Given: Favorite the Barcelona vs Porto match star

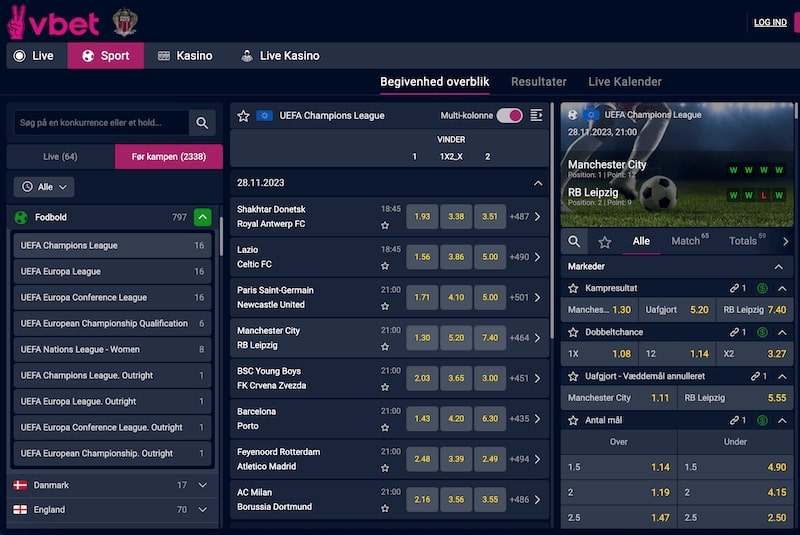Looking at the screenshot, I should (x=385, y=427).
